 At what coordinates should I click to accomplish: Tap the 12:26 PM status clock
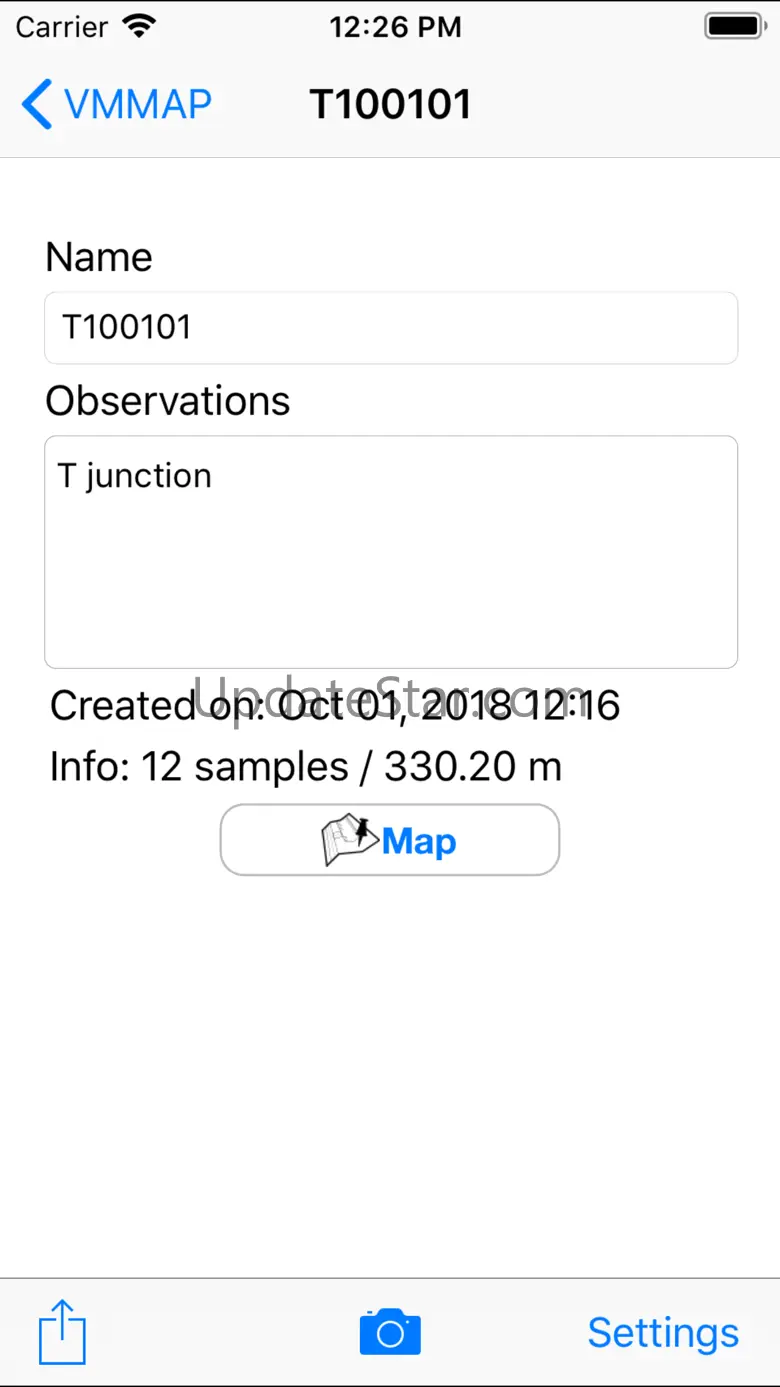coord(395,27)
